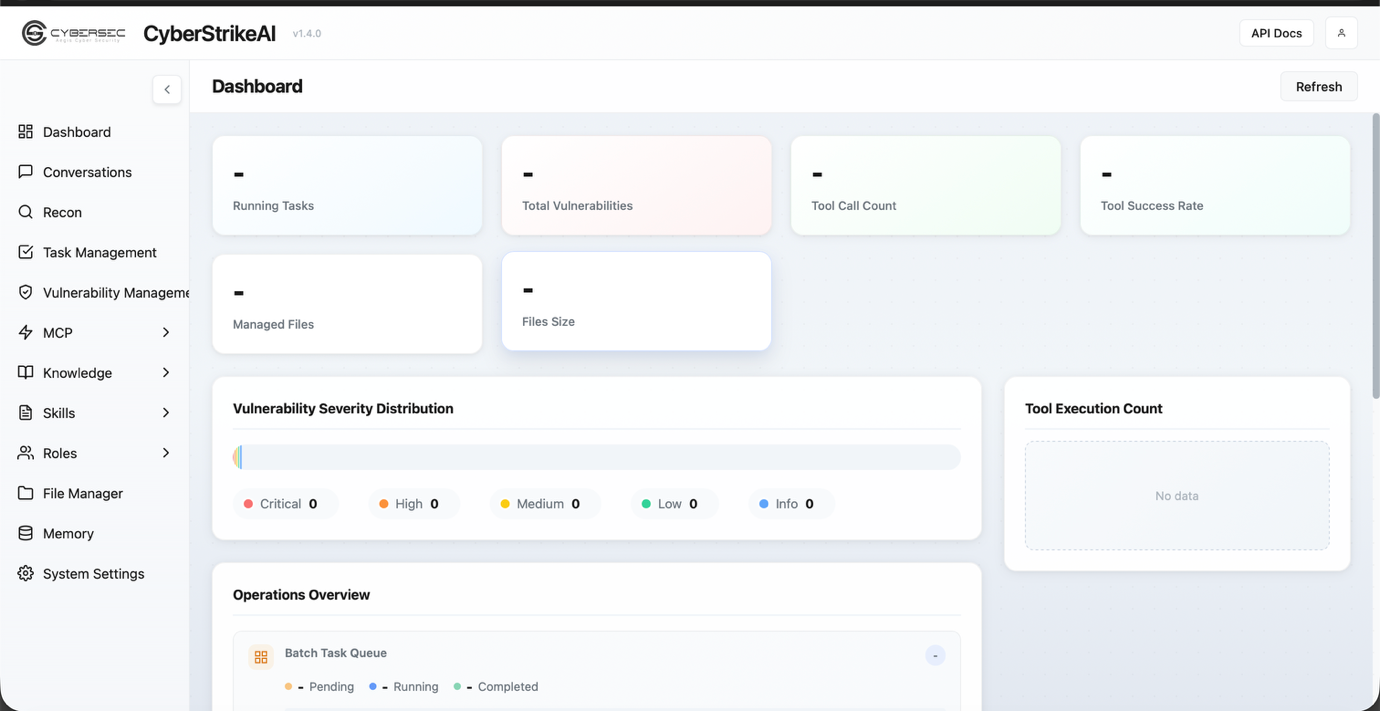1380x711 pixels.
Task: Open File Manager via its folder icon
Action: [26, 493]
